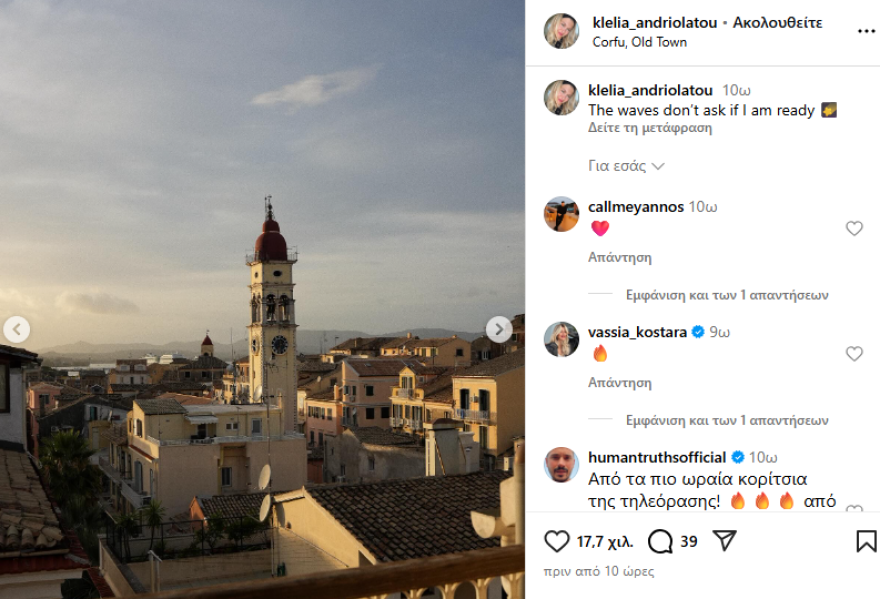Like callmeyannos's comment

click(x=854, y=229)
